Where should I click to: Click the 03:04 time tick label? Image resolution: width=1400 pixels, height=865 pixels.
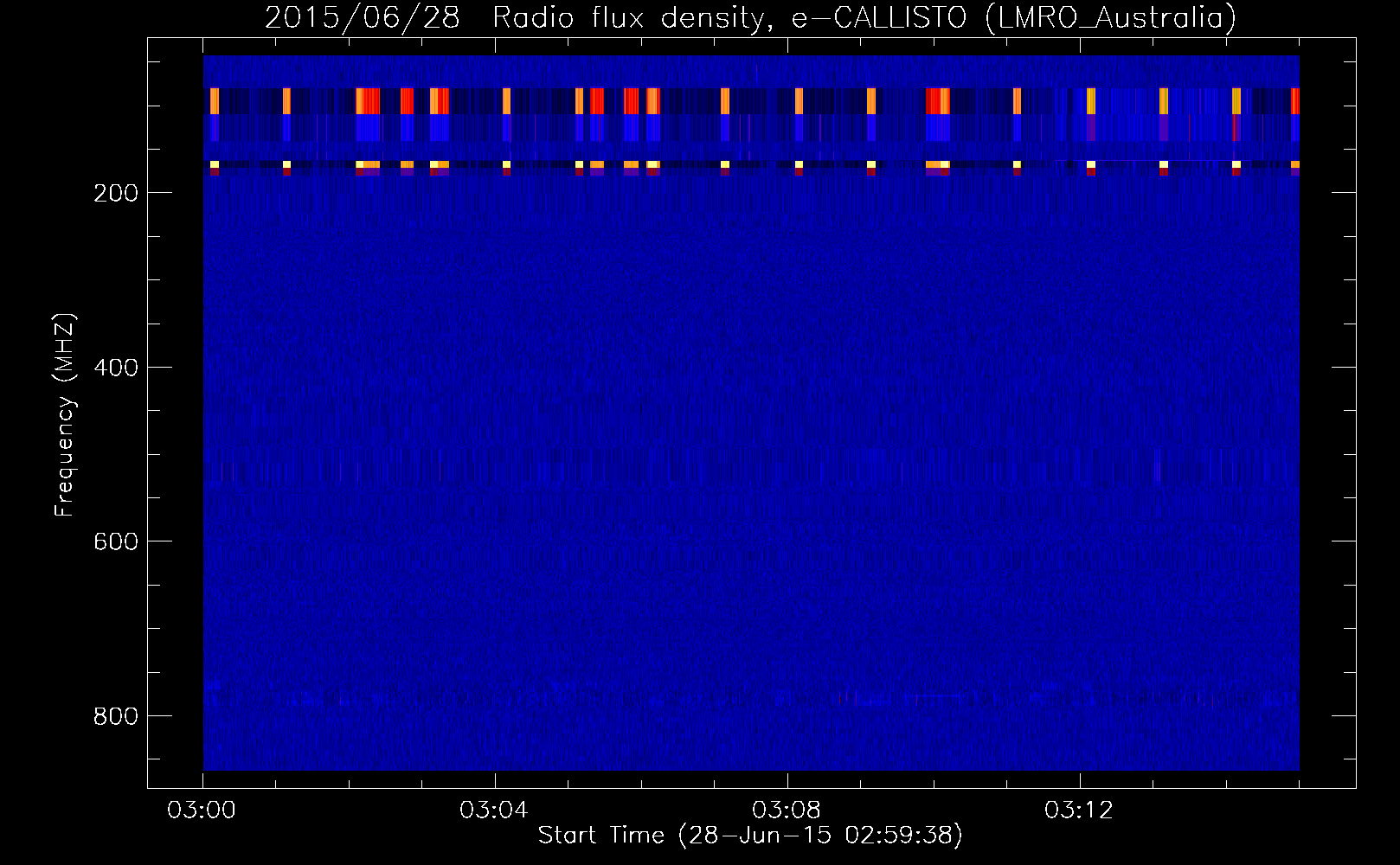[495, 811]
